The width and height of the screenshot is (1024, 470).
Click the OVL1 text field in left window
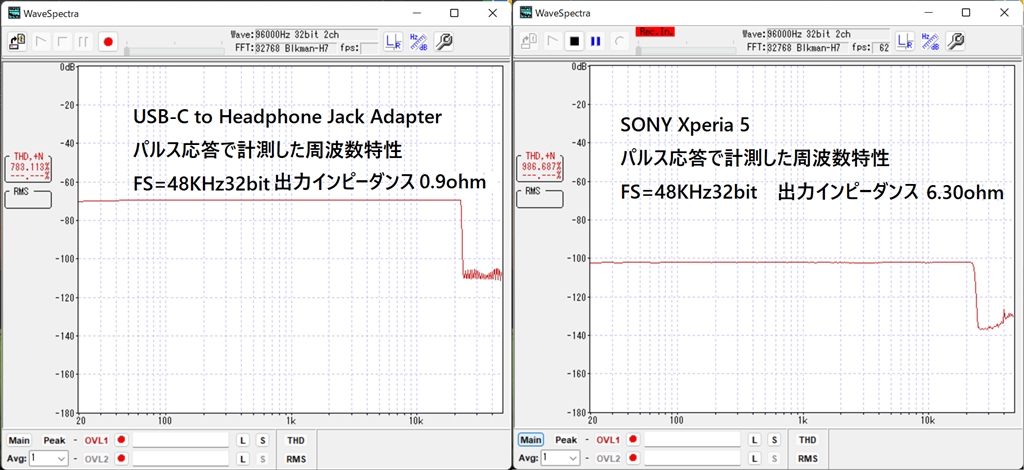click(x=180, y=441)
